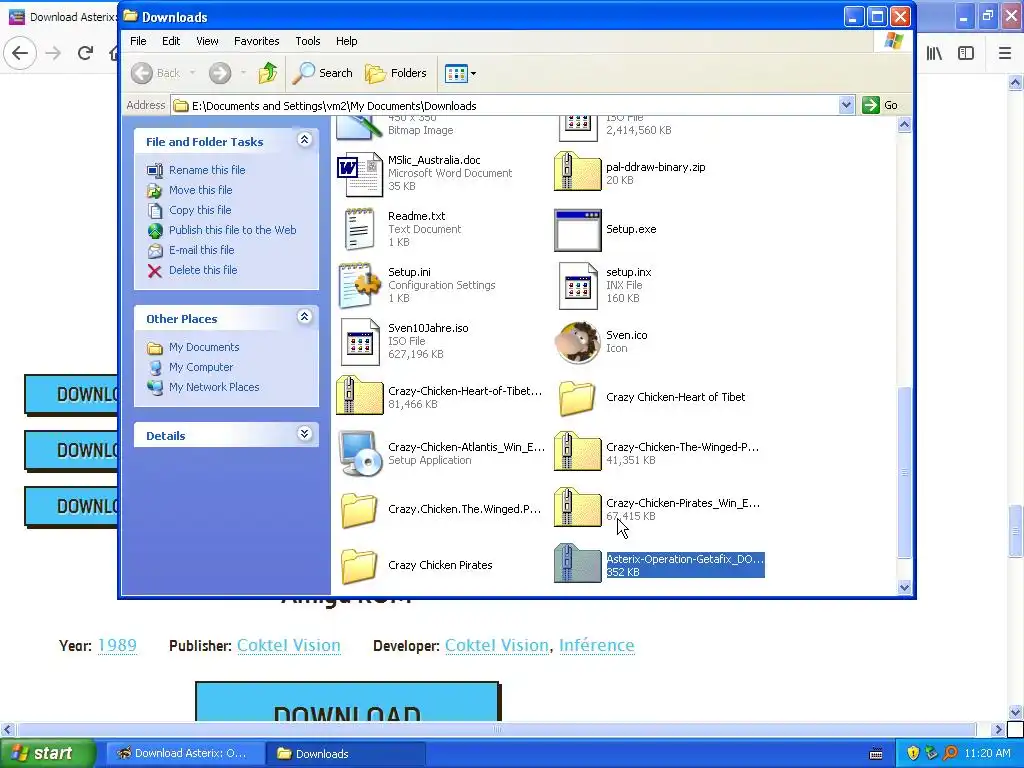Go to My Computer in Other Places
This screenshot has height=768, width=1024.
(x=200, y=367)
